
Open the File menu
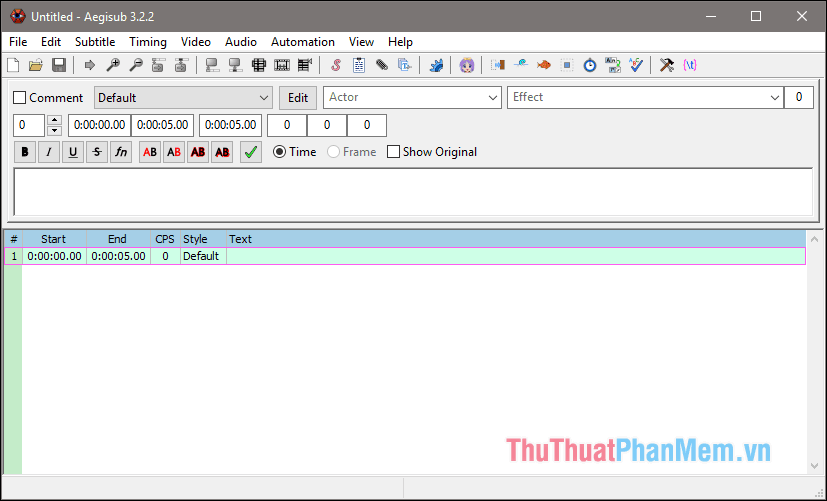[18, 42]
